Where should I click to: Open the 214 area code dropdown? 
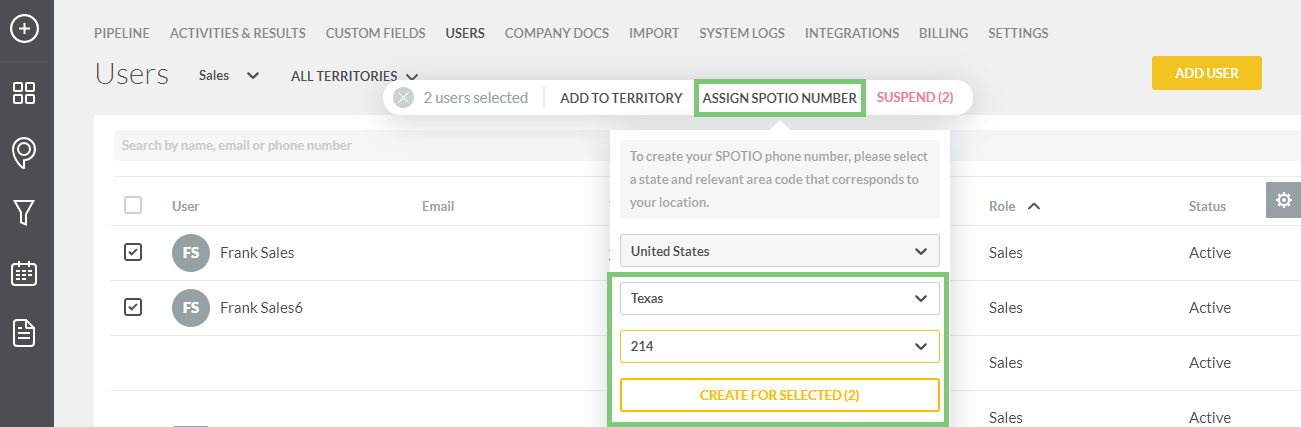(780, 346)
